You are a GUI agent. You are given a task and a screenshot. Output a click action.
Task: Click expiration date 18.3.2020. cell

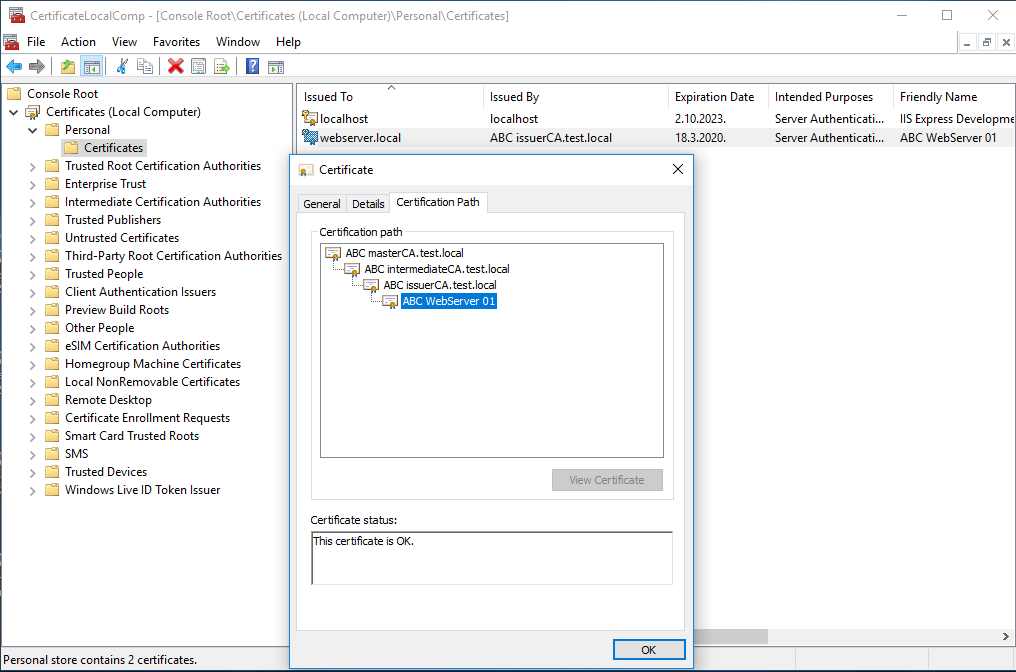(700, 137)
